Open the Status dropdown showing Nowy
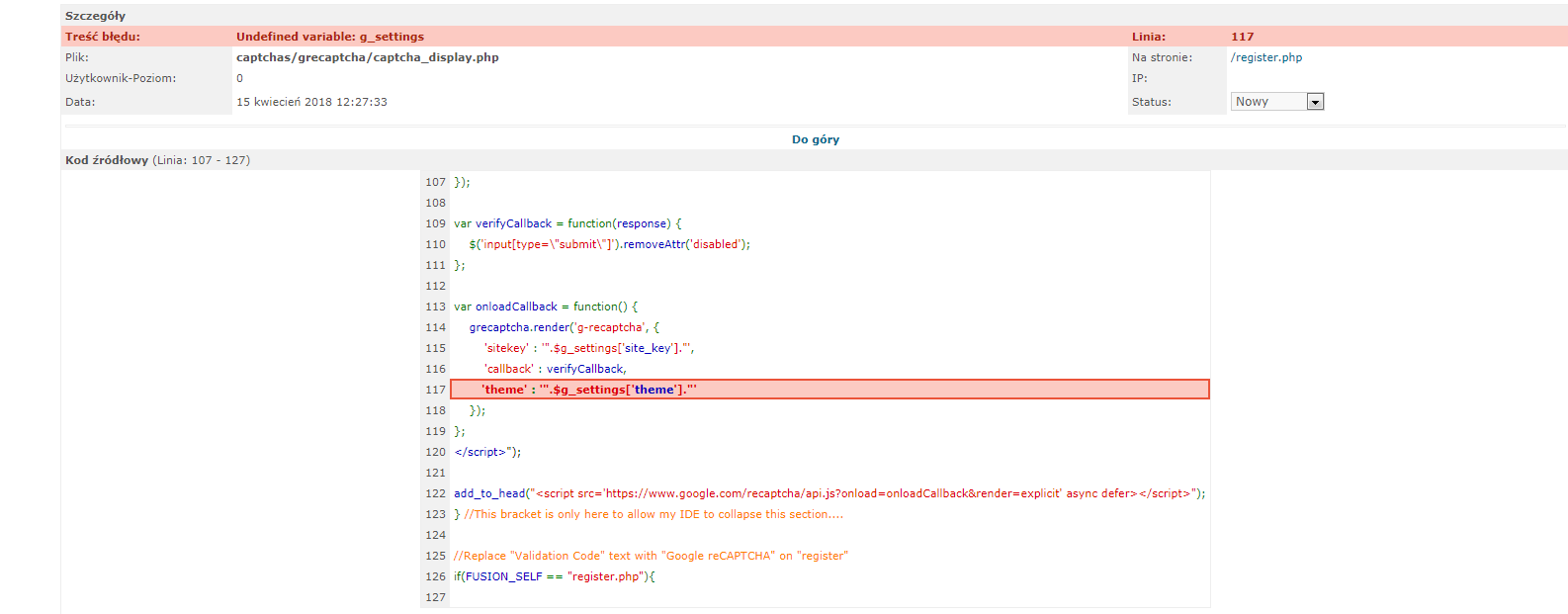Viewport: 1568px width, 614px height. click(x=1276, y=102)
